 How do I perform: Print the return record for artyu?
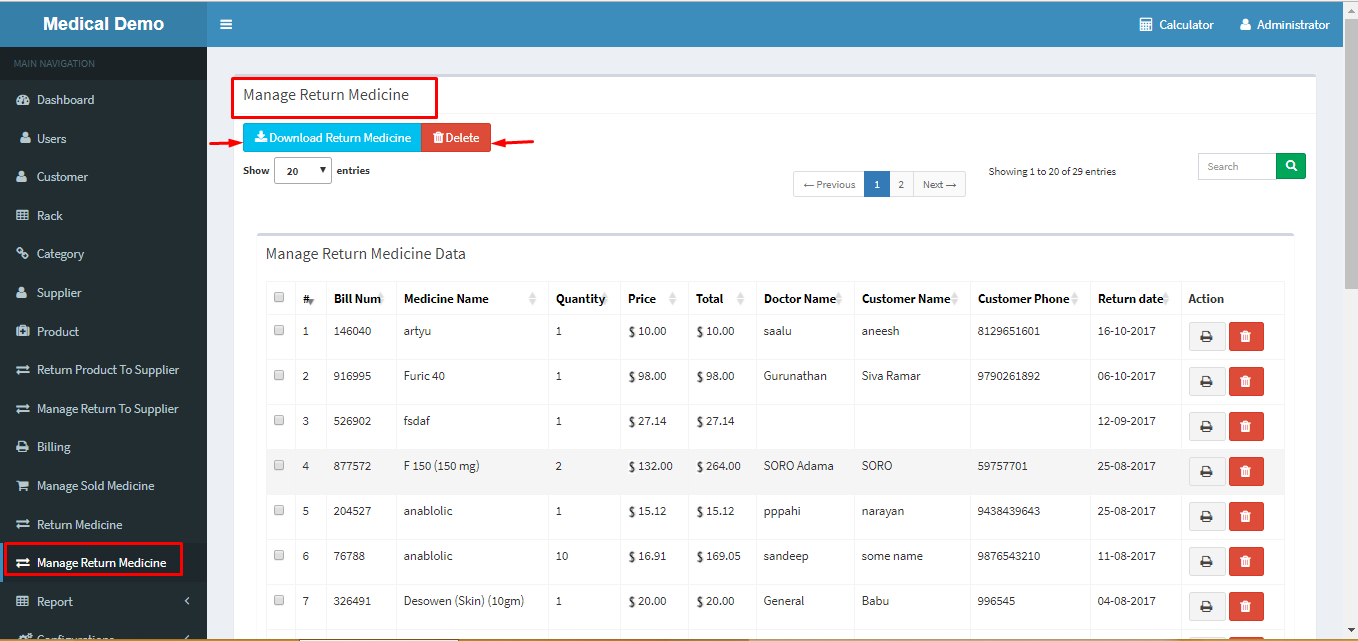coord(1206,337)
